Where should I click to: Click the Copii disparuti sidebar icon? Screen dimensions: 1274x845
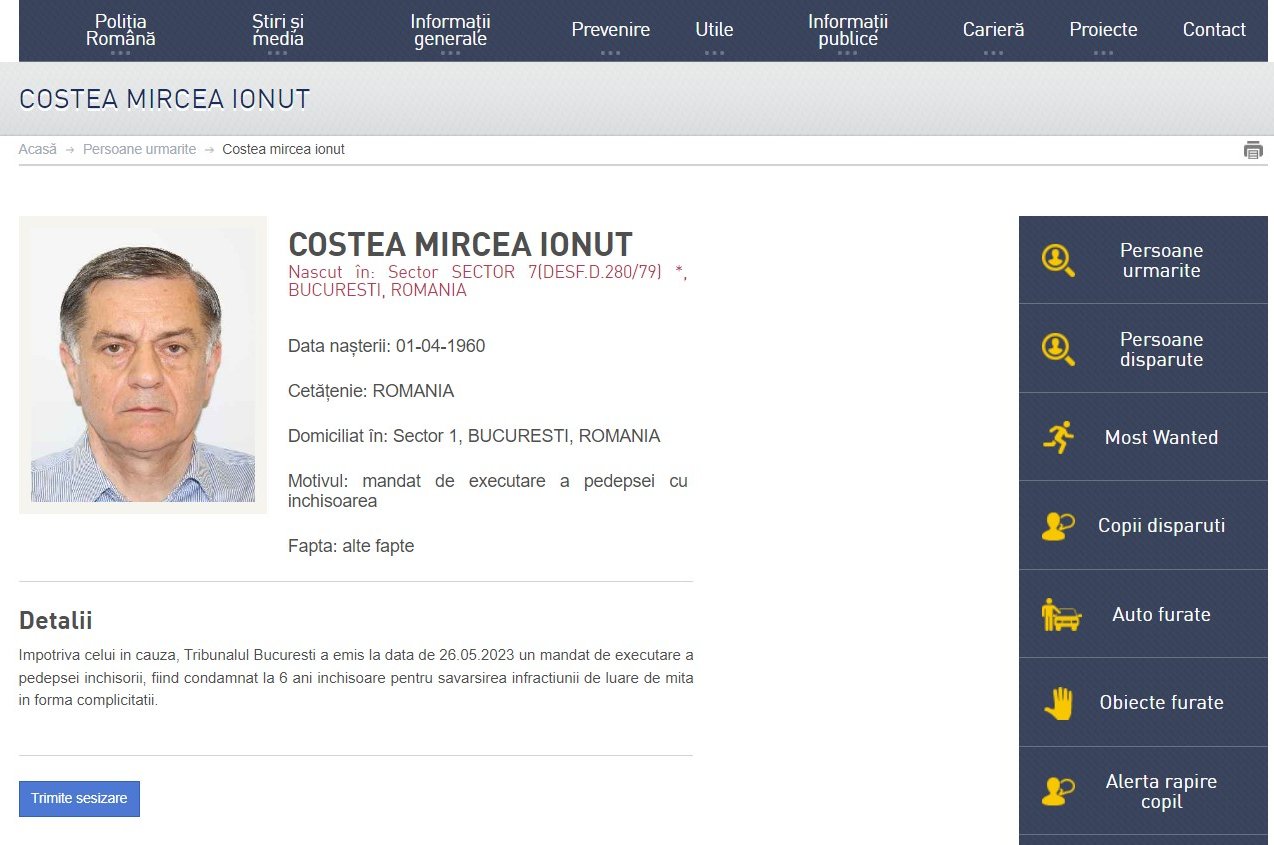coord(1058,526)
